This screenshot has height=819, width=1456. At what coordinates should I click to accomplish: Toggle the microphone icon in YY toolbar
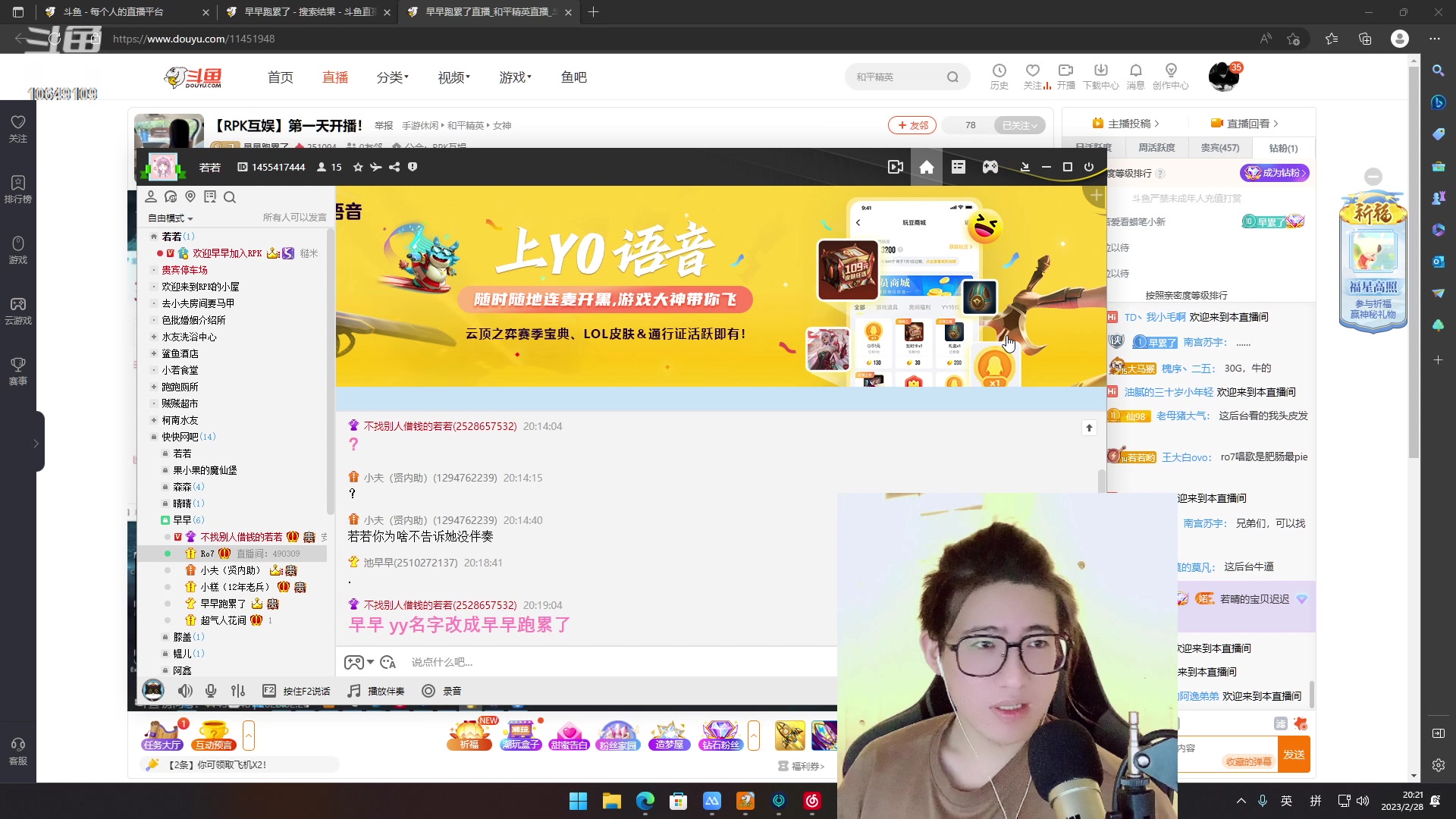[x=211, y=691]
